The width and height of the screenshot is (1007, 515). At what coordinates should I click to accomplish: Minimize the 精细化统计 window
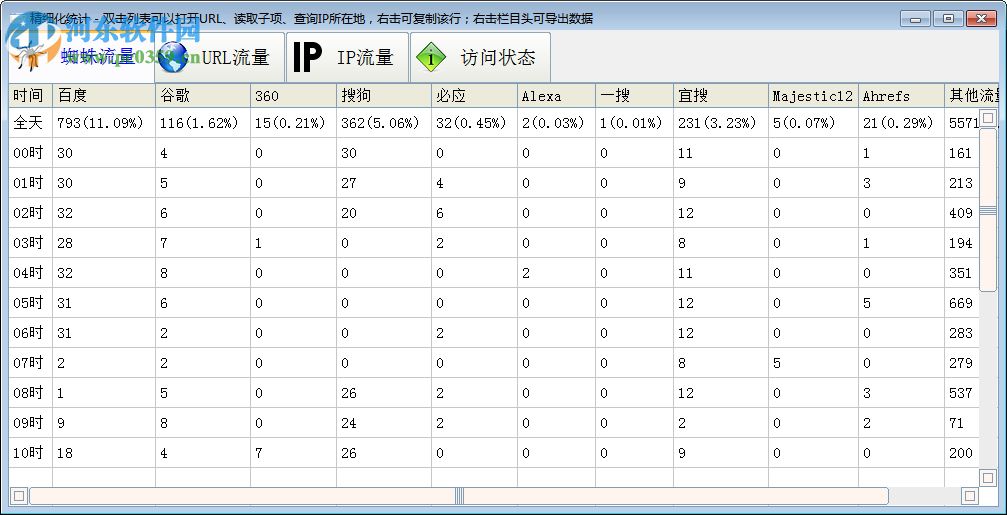click(915, 19)
